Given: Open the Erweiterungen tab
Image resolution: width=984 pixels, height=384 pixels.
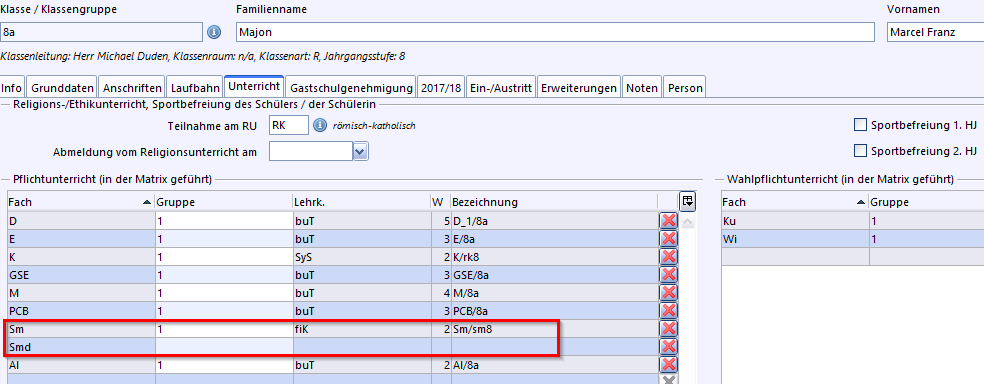Looking at the screenshot, I should click(579, 88).
